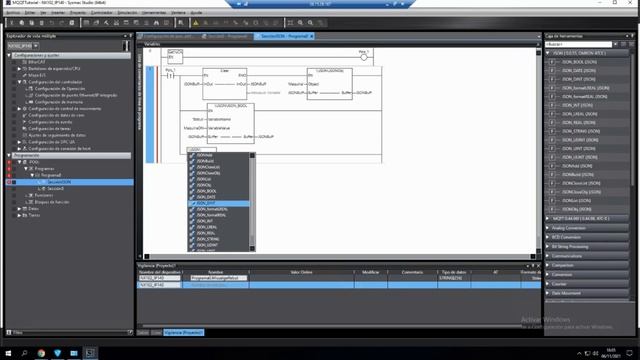Select the JSON_DINT function icon in toolbox

pos(552,79)
